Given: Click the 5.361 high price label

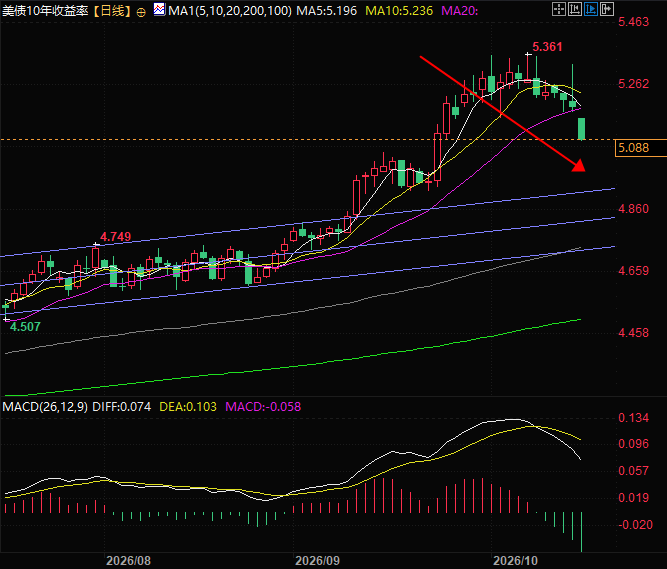Looking at the screenshot, I should click(547, 47).
